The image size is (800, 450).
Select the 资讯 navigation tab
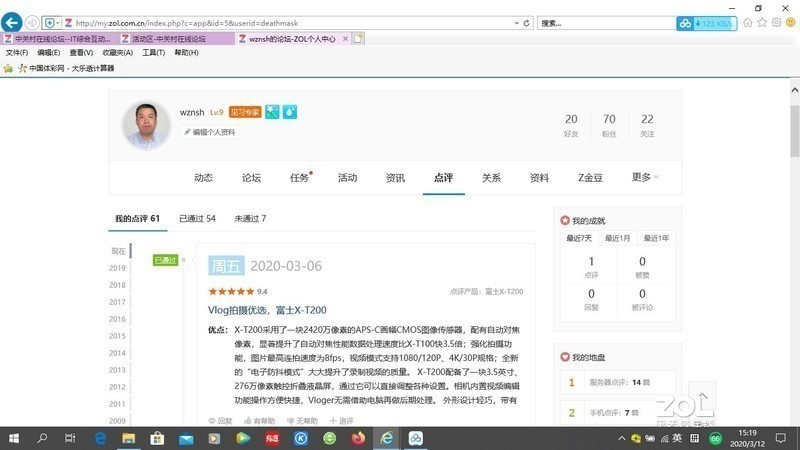point(395,178)
